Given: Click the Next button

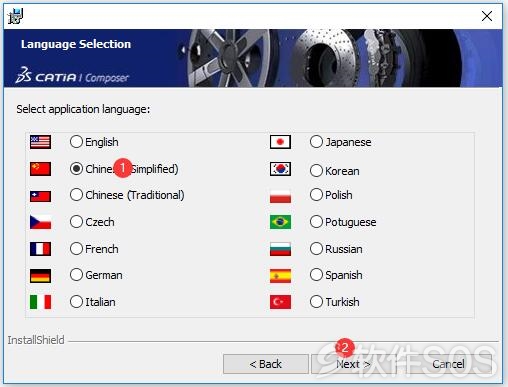Looking at the screenshot, I should [x=353, y=364].
